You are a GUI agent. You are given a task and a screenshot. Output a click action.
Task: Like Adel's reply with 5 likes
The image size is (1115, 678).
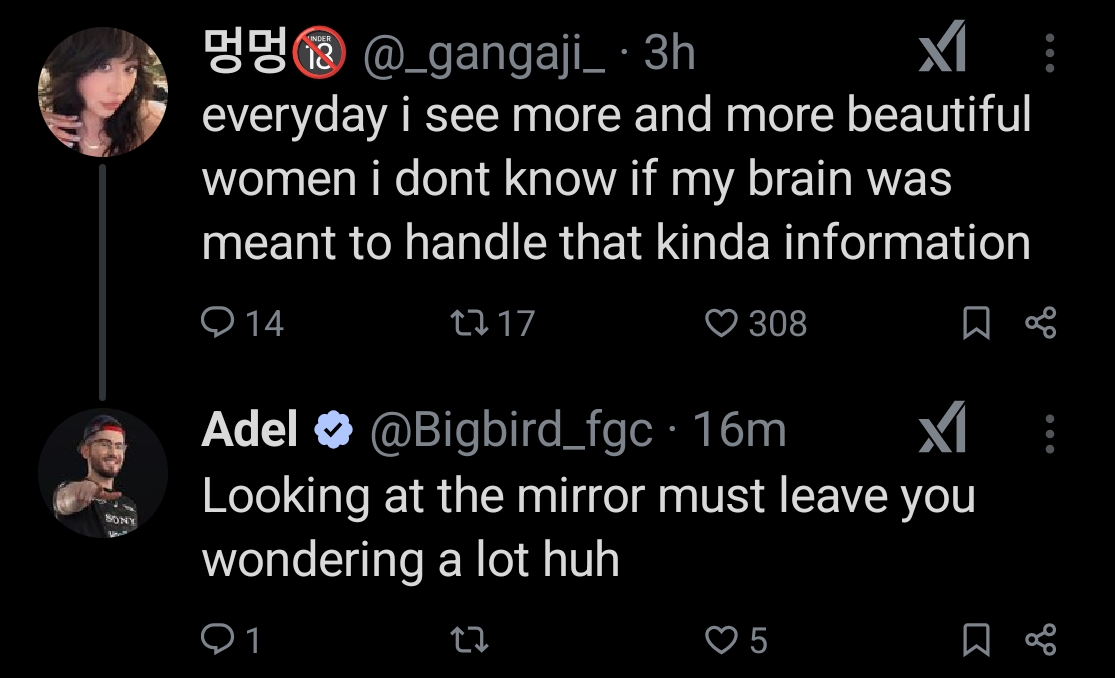721,639
